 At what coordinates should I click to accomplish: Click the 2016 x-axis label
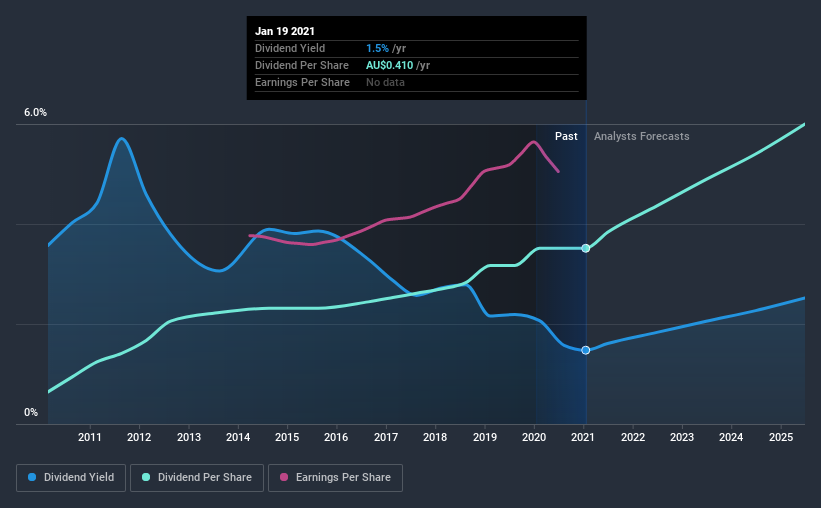click(336, 437)
